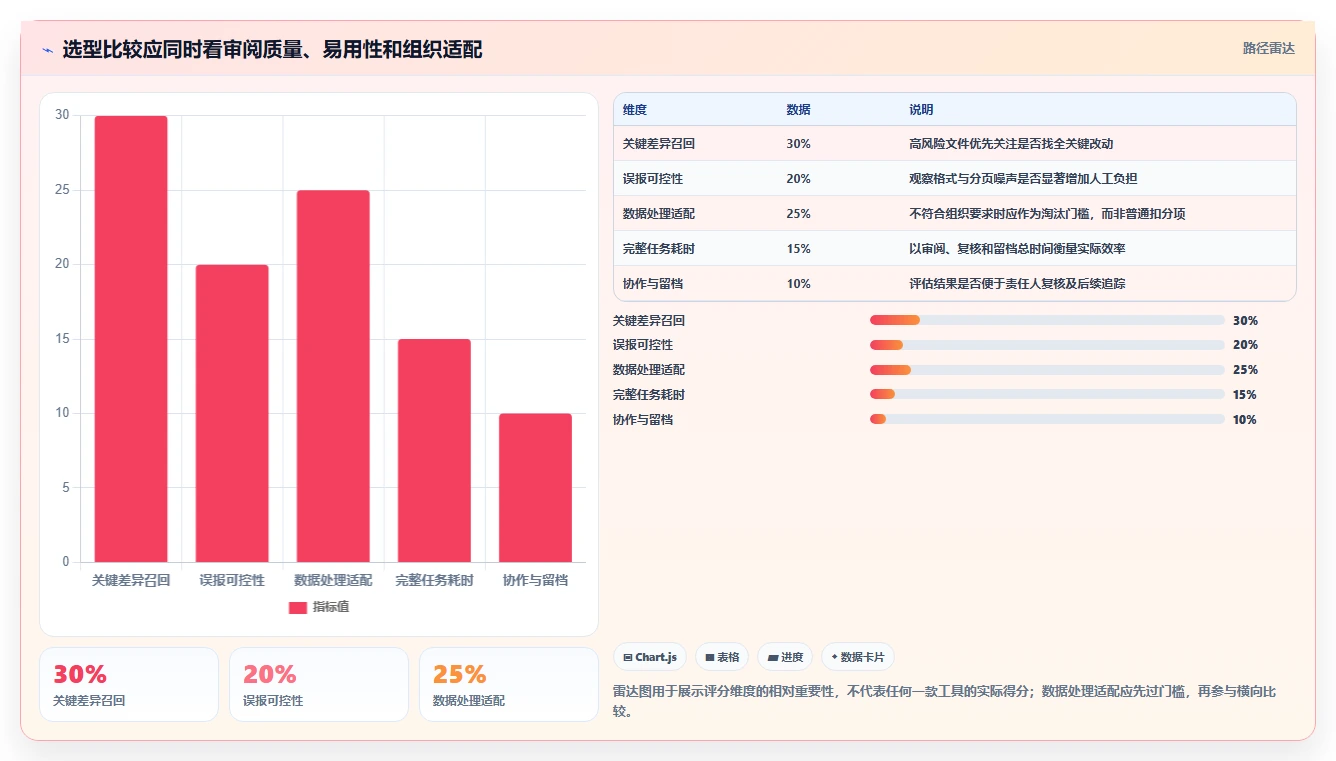Click the page title 选型比较应同时看审阅质量
The width and height of the screenshot is (1336, 761).
[272, 49]
